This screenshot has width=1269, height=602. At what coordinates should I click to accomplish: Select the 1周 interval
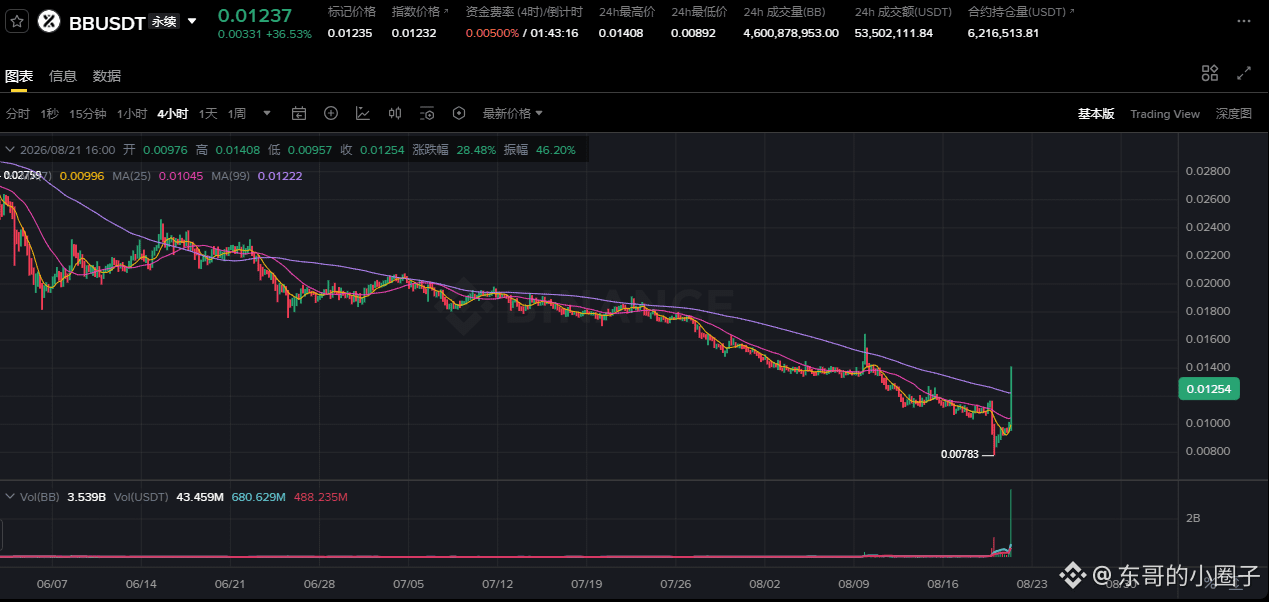(237, 114)
